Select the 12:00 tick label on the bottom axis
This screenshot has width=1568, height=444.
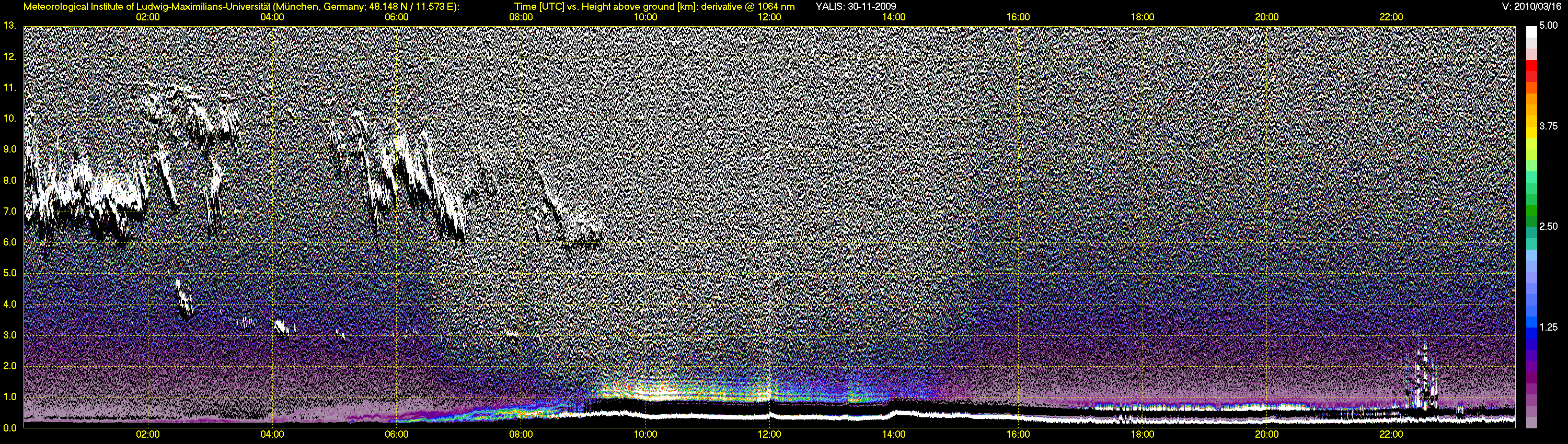(769, 435)
